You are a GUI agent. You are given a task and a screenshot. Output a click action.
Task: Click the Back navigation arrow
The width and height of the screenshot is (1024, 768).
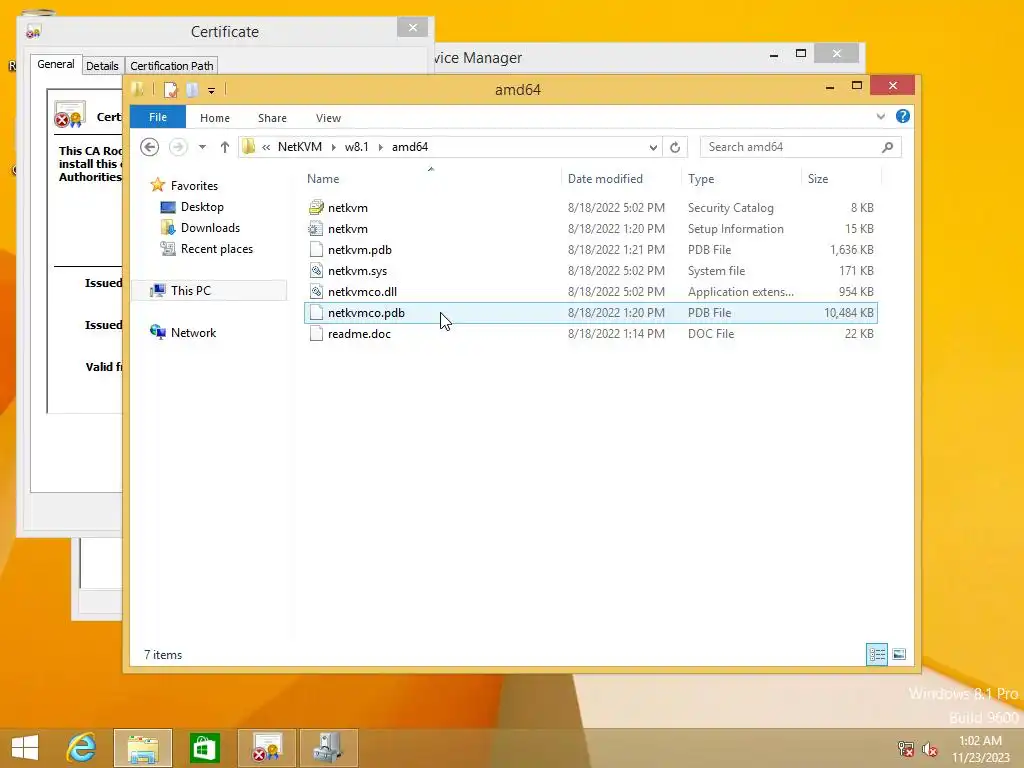pyautogui.click(x=150, y=147)
